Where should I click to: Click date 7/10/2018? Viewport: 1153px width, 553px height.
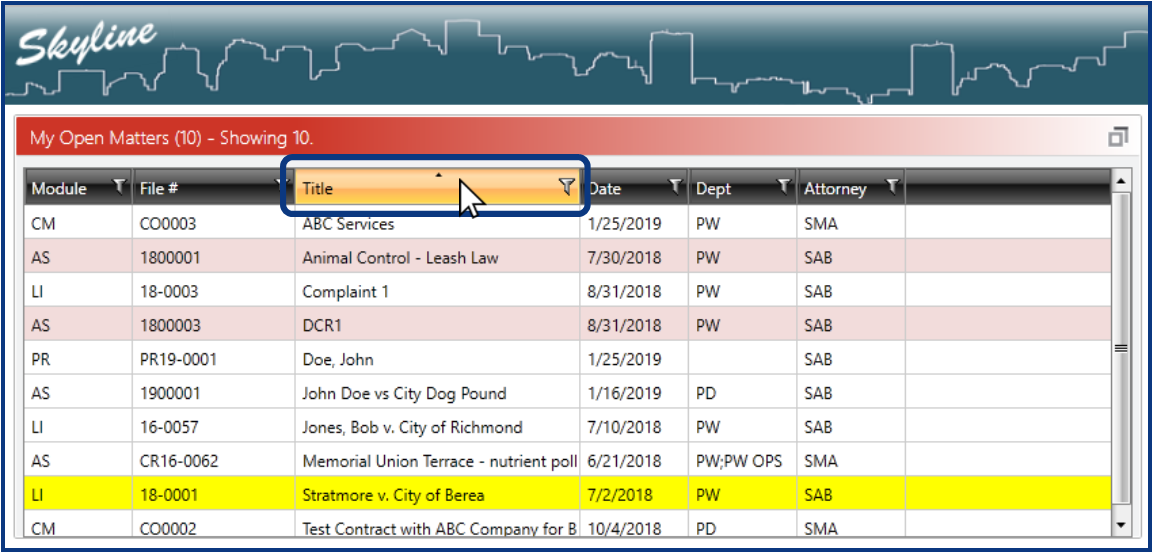click(x=624, y=427)
